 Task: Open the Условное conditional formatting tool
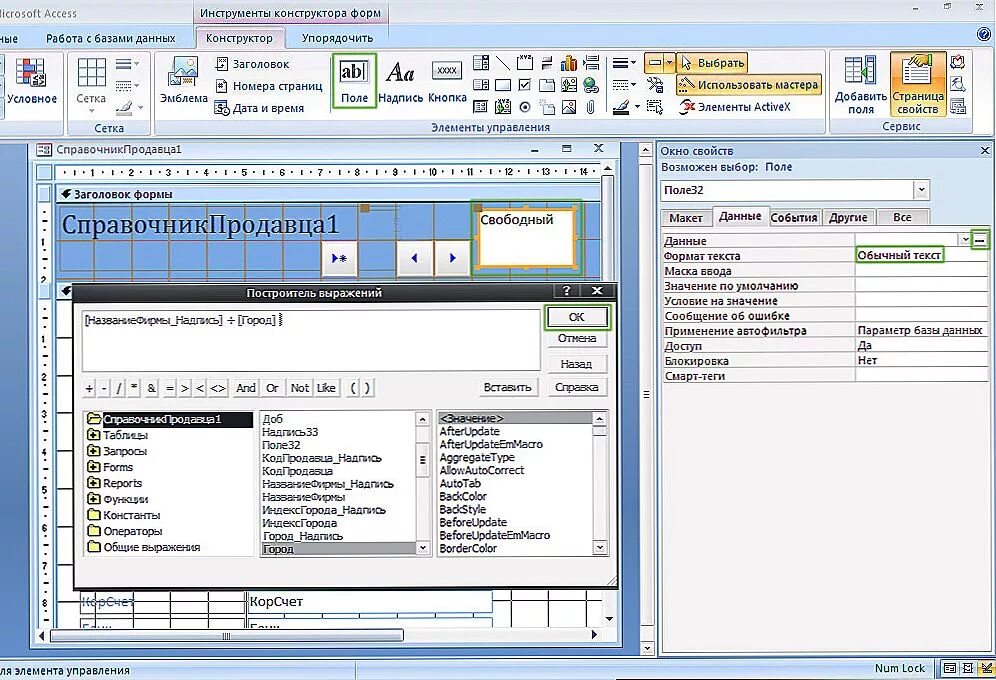point(32,81)
